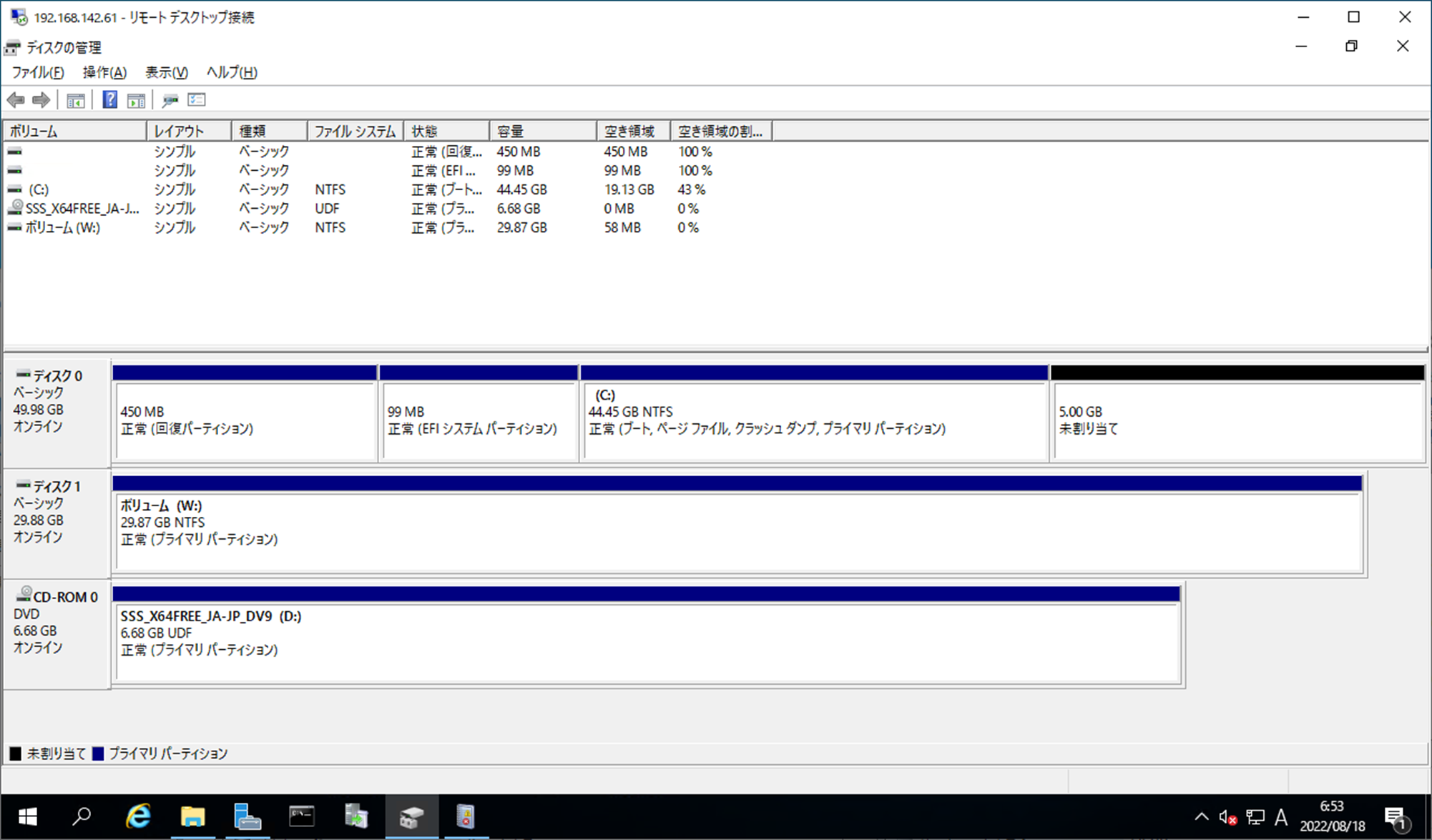The image size is (1432, 840).
Task: Open File Explorer from the taskbar
Action: coord(192,816)
